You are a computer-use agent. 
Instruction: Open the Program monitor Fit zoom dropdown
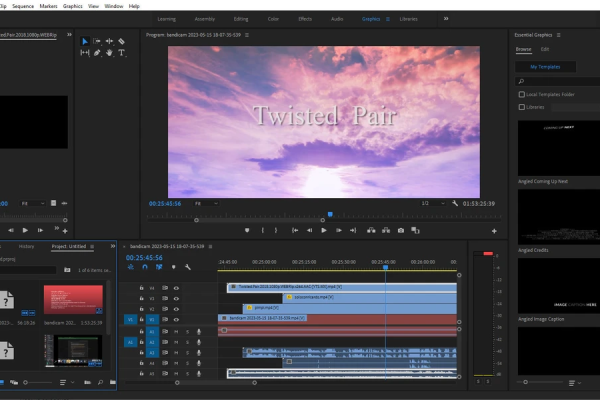point(206,204)
